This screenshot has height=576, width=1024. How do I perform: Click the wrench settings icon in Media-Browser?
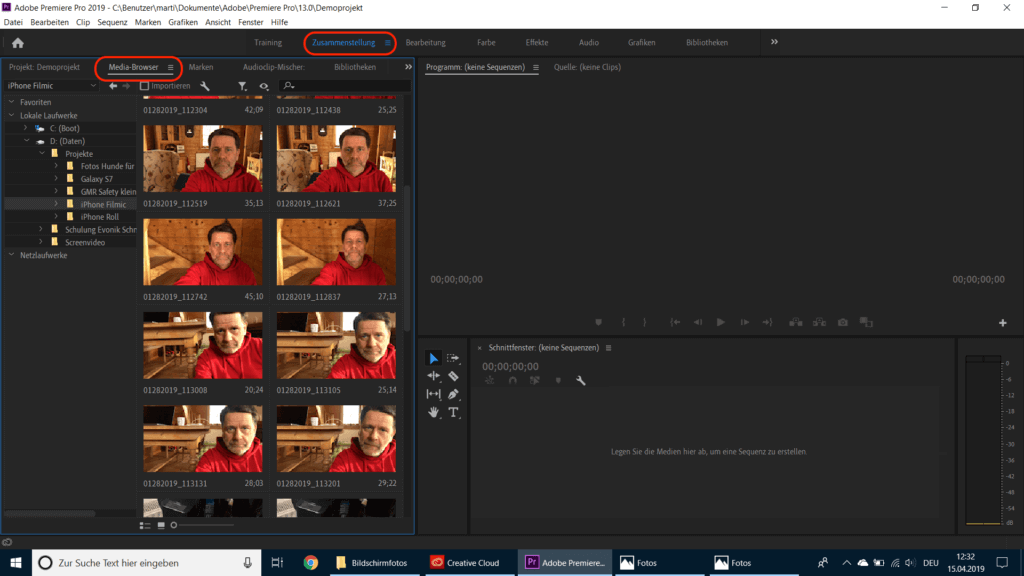tap(205, 86)
